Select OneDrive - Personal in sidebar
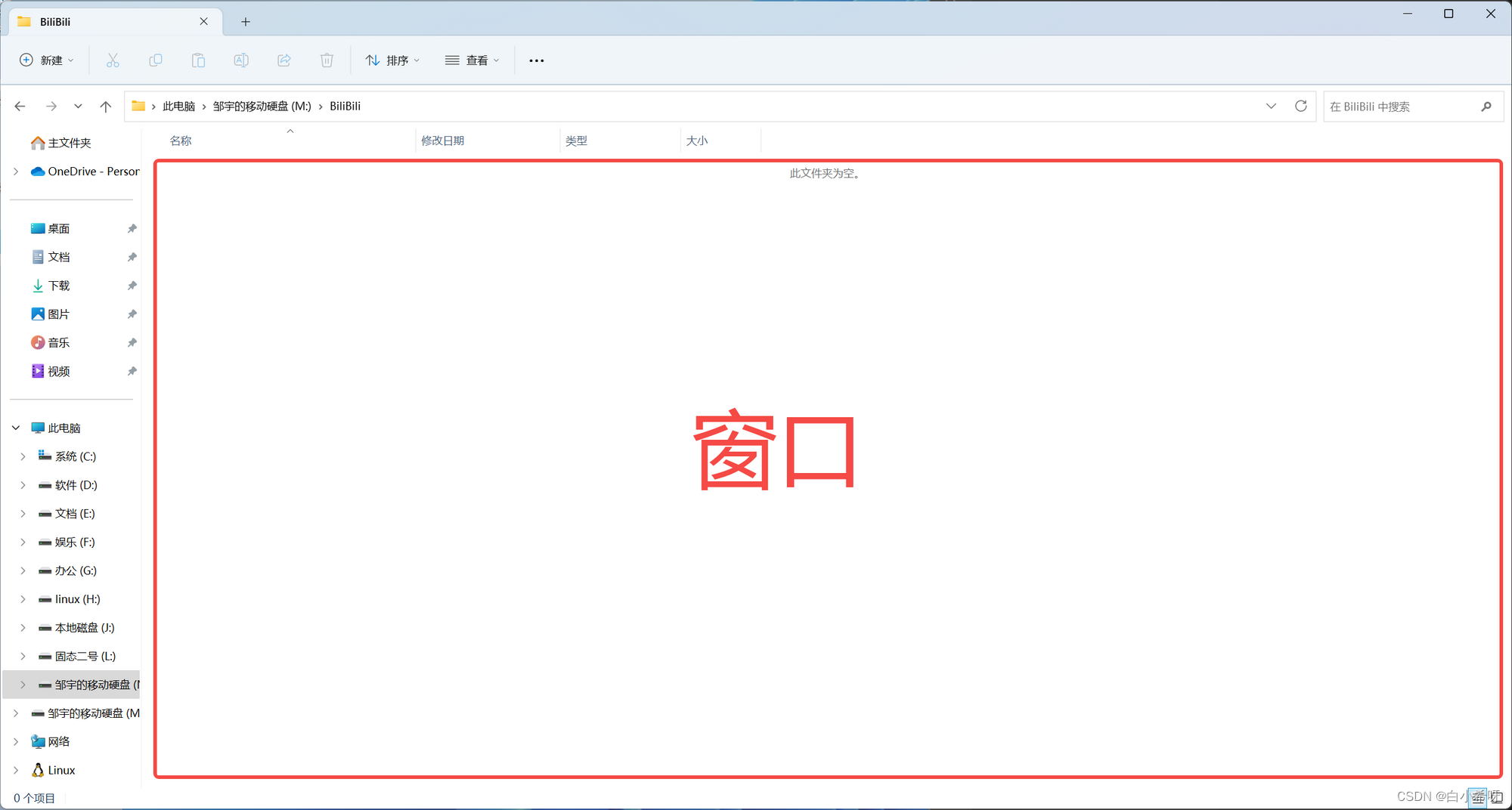1512x810 pixels. click(x=85, y=172)
